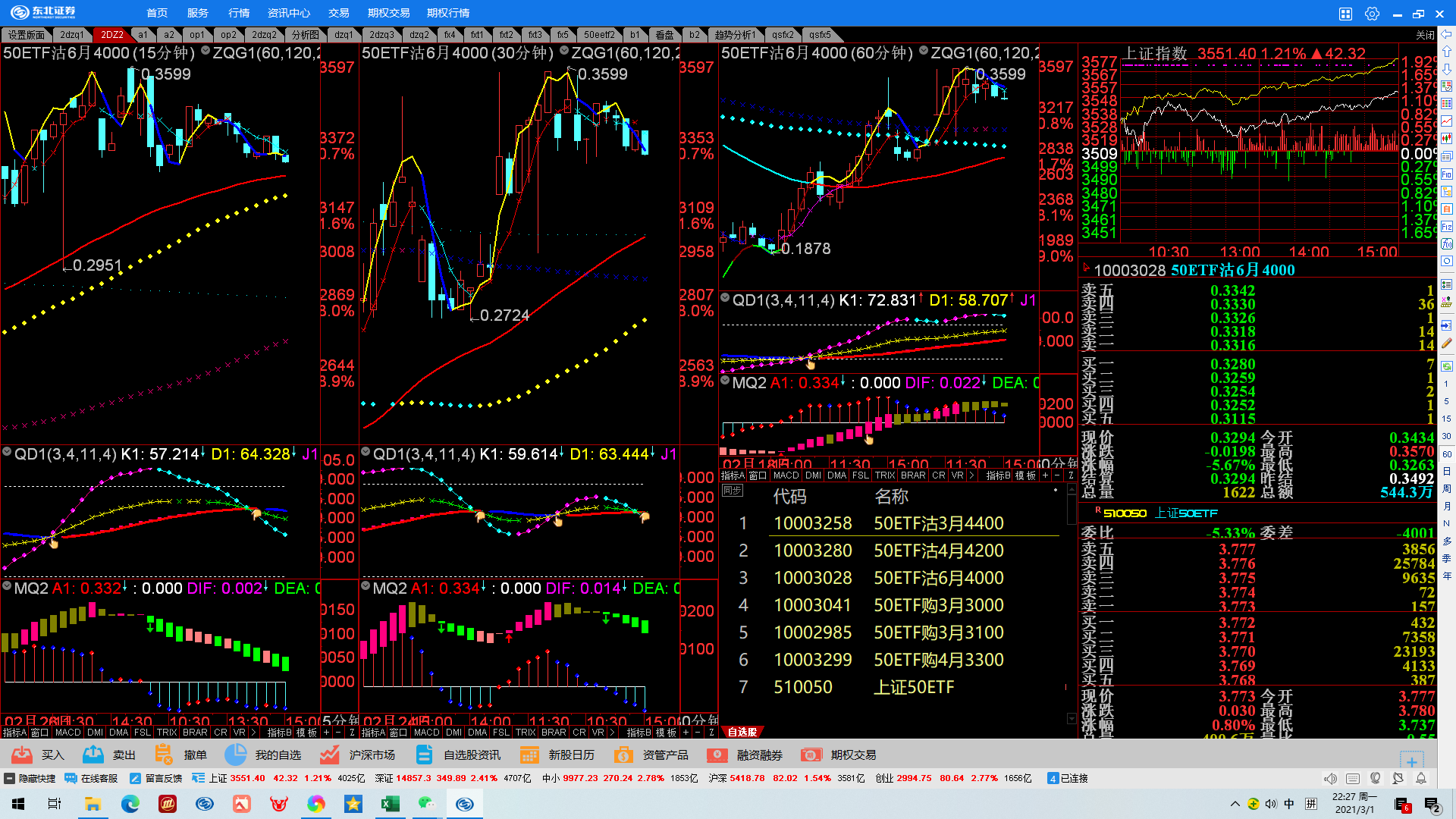
Task: Click watchlist scrollbar down arrow
Action: pyautogui.click(x=1071, y=718)
